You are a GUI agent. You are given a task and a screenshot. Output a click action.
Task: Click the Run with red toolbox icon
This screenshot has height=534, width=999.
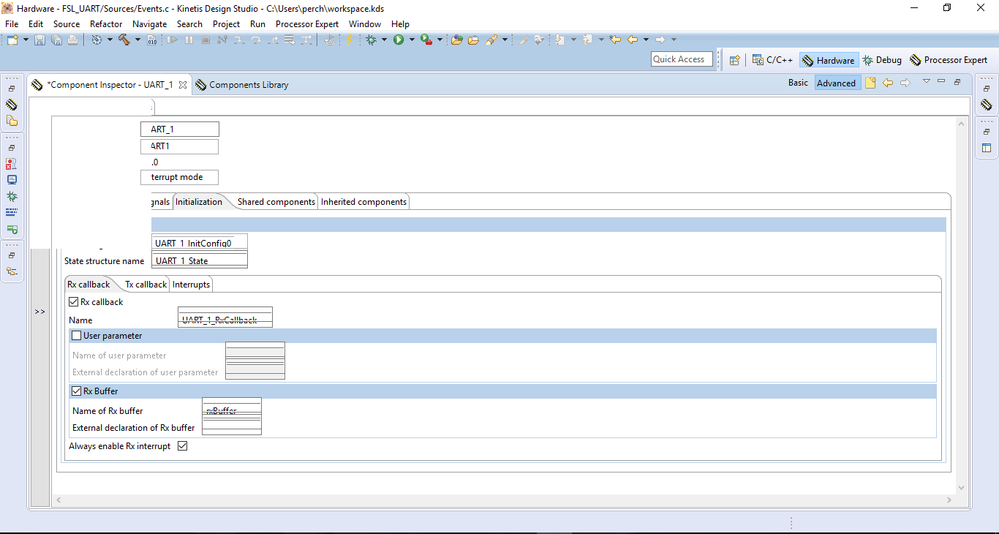click(x=426, y=40)
